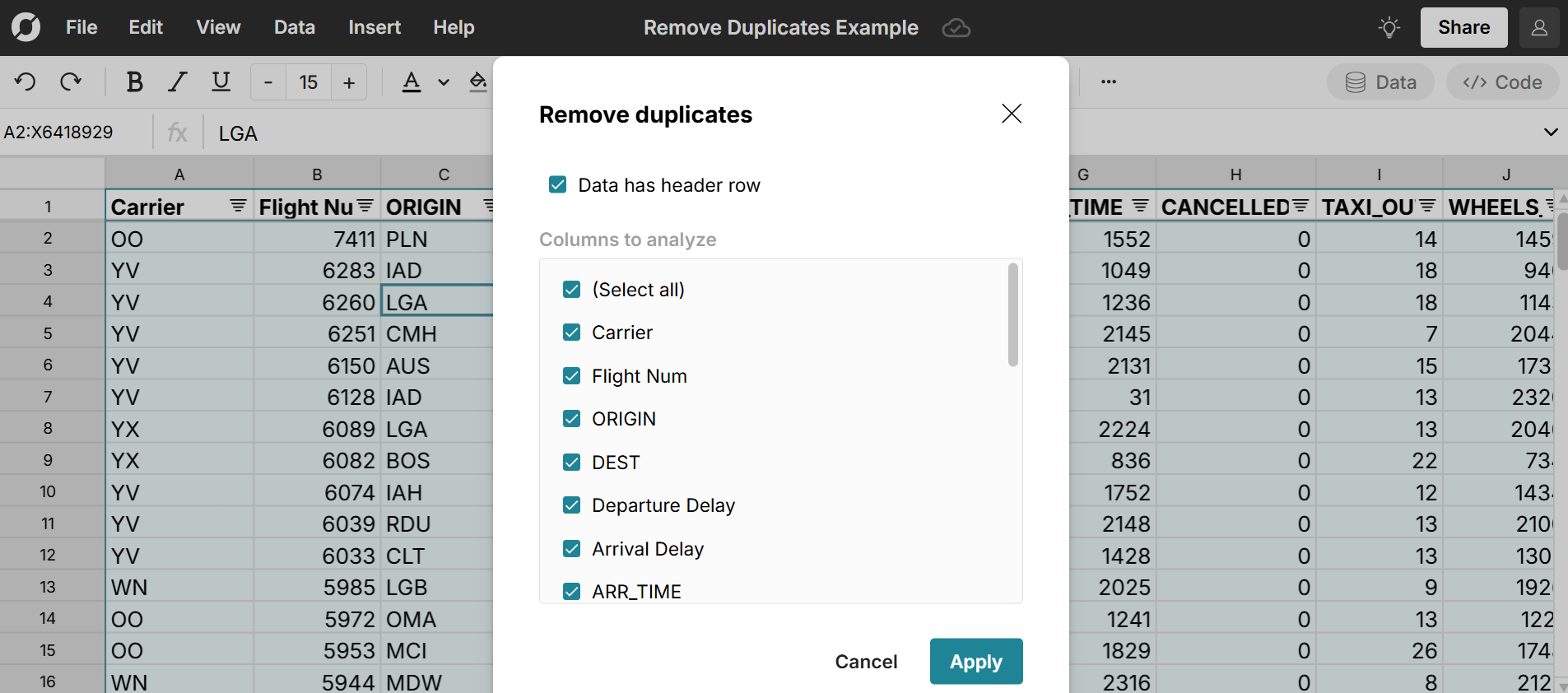Uncheck the Data has header row checkbox
Screen dimensions: 1568x693
[x=558, y=184]
